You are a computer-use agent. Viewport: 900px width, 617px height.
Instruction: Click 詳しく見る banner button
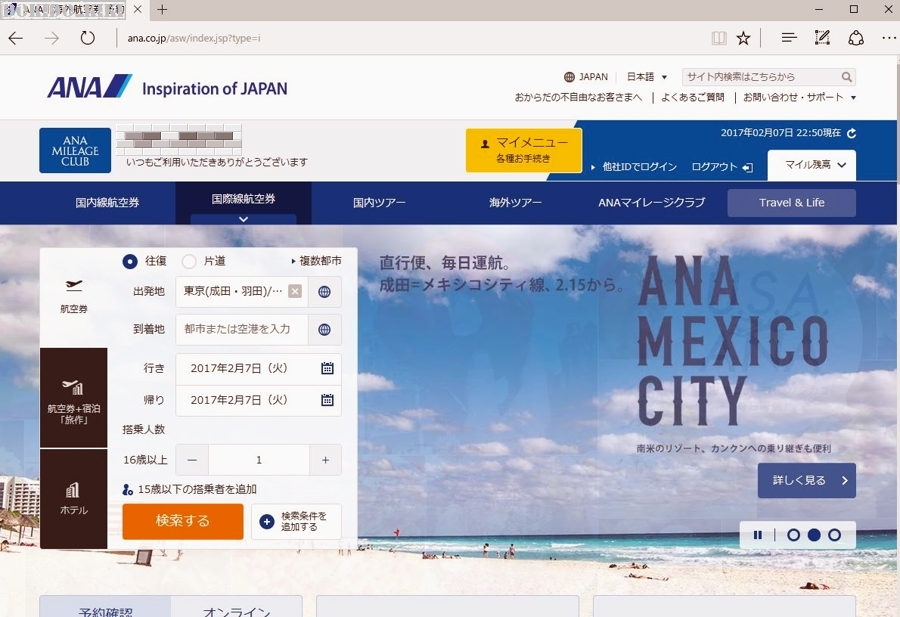[806, 480]
